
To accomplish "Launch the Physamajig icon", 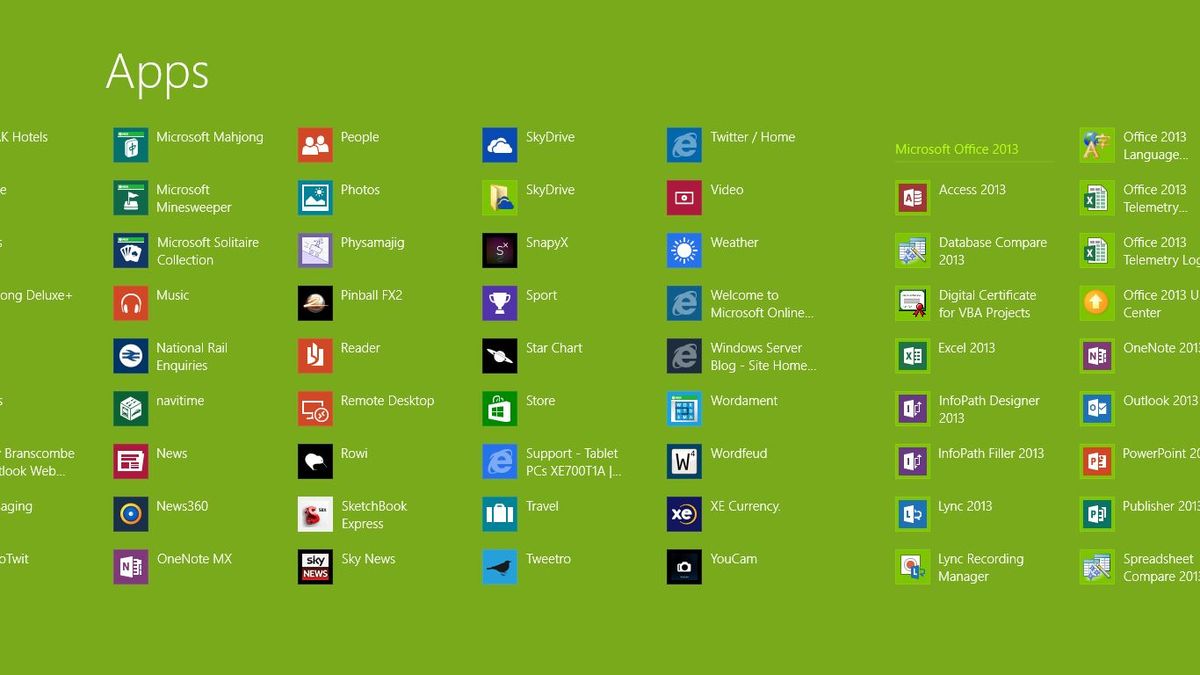I will coord(315,251).
